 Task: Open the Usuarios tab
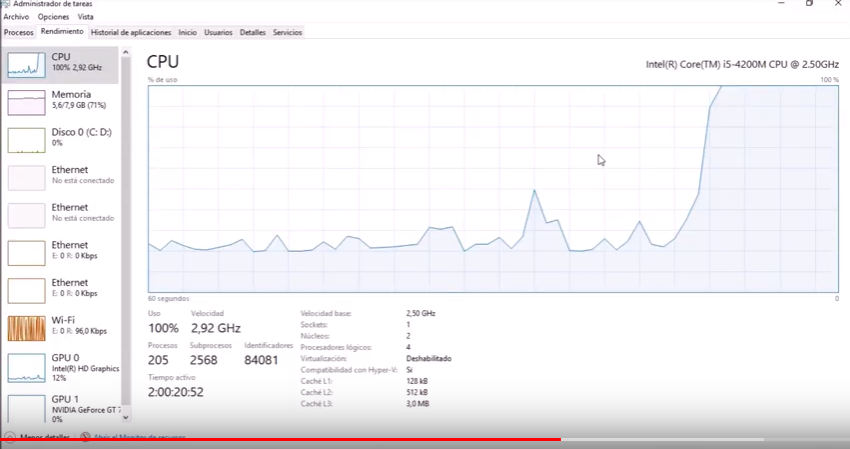(x=218, y=32)
